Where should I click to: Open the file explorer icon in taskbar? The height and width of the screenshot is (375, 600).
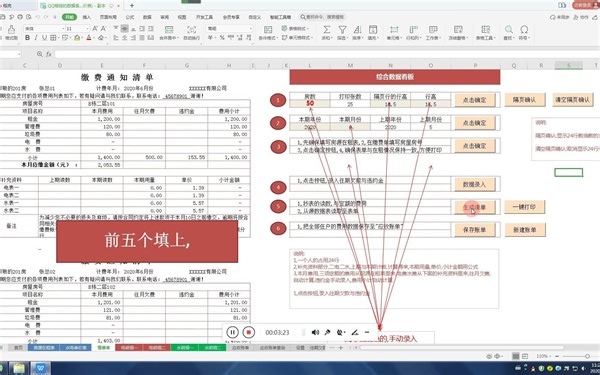click(x=18, y=368)
